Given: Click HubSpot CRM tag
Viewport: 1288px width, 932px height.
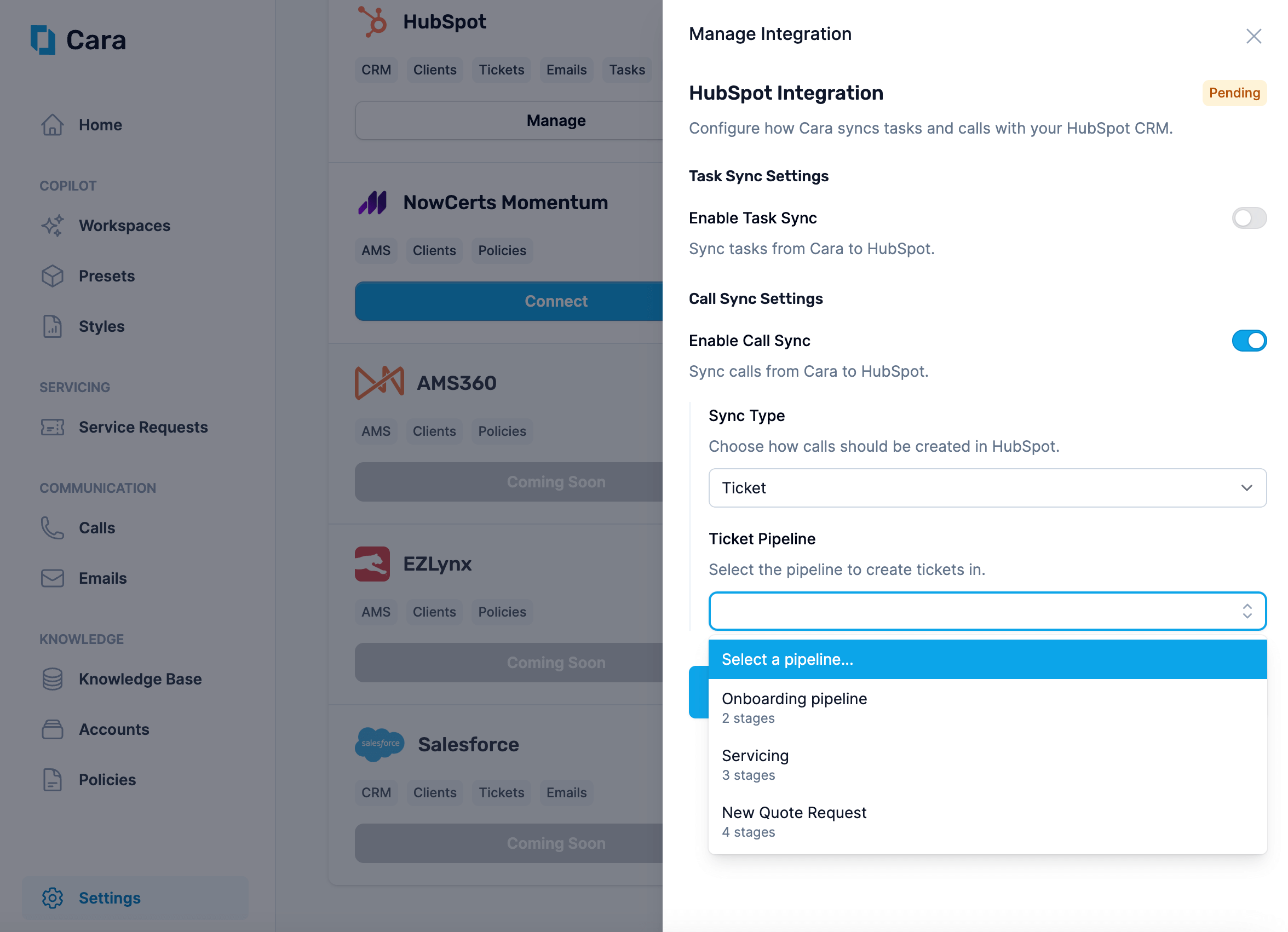Looking at the screenshot, I should (376, 70).
